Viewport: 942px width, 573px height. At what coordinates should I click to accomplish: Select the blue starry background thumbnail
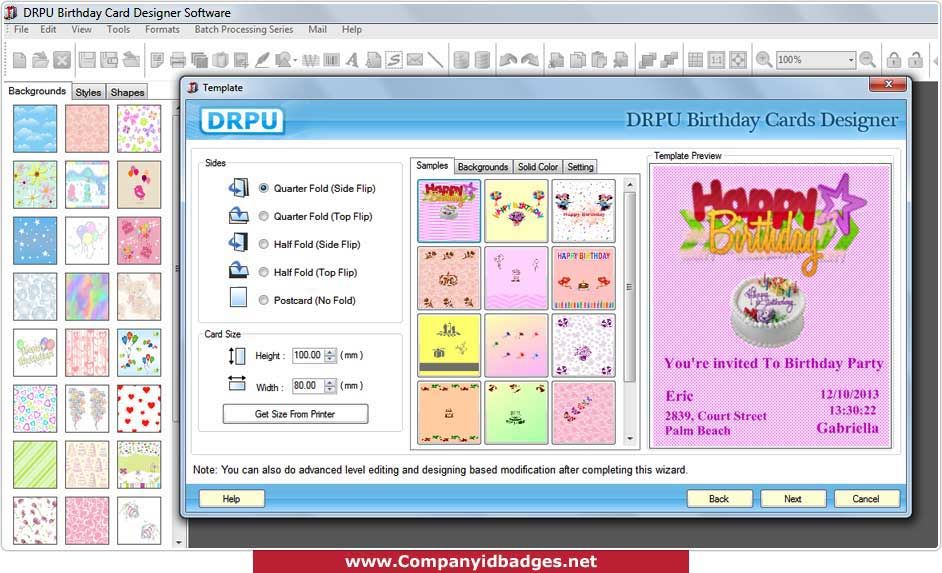pos(35,240)
